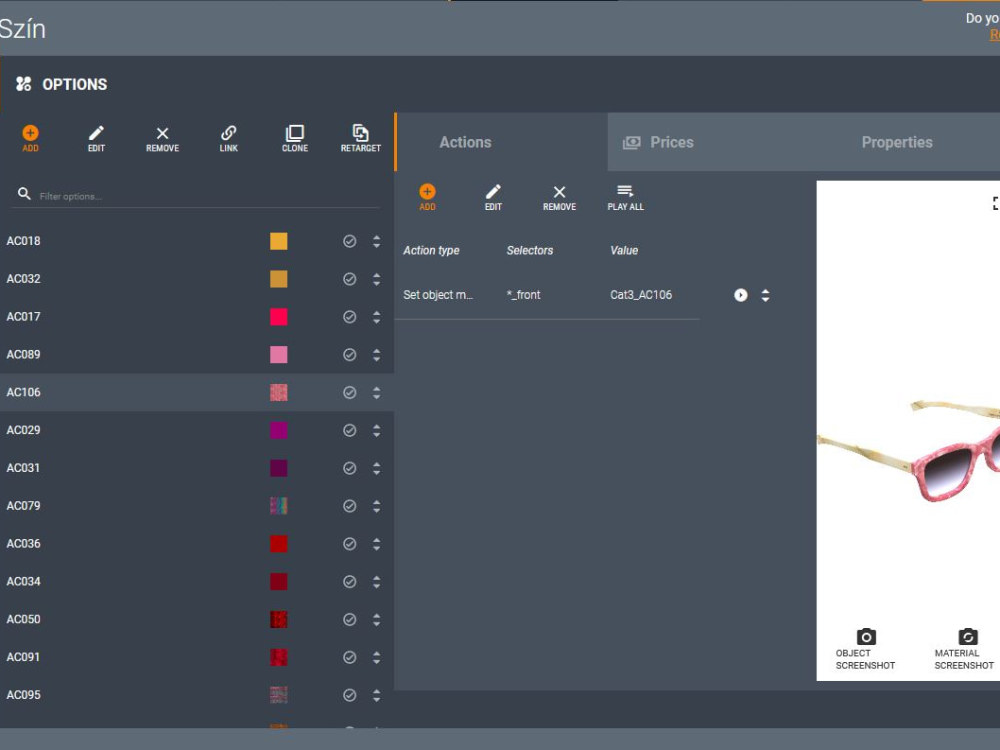Click the *_front selector cell
Screen dimensions: 1000x750
point(523,295)
